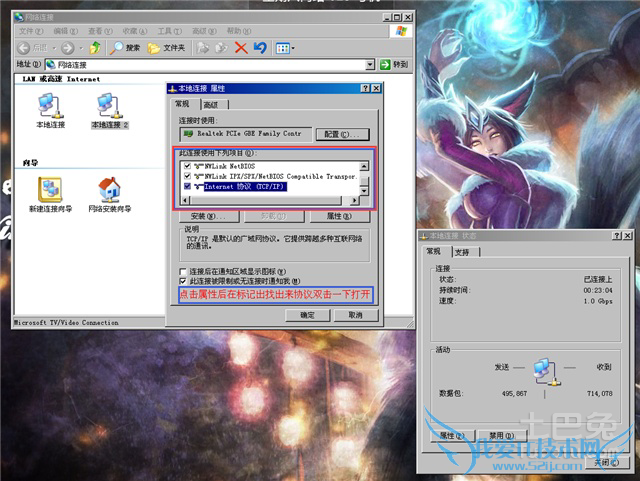Toggle the NWLink NetBIOS checkbox

pos(187,164)
